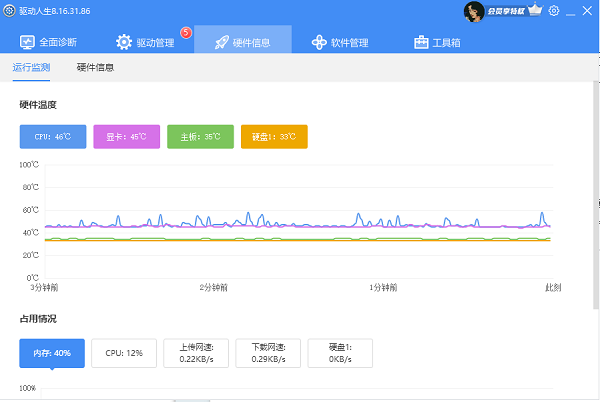
Task: Click the 驱动管理 gear icon
Action: pyautogui.click(x=124, y=42)
